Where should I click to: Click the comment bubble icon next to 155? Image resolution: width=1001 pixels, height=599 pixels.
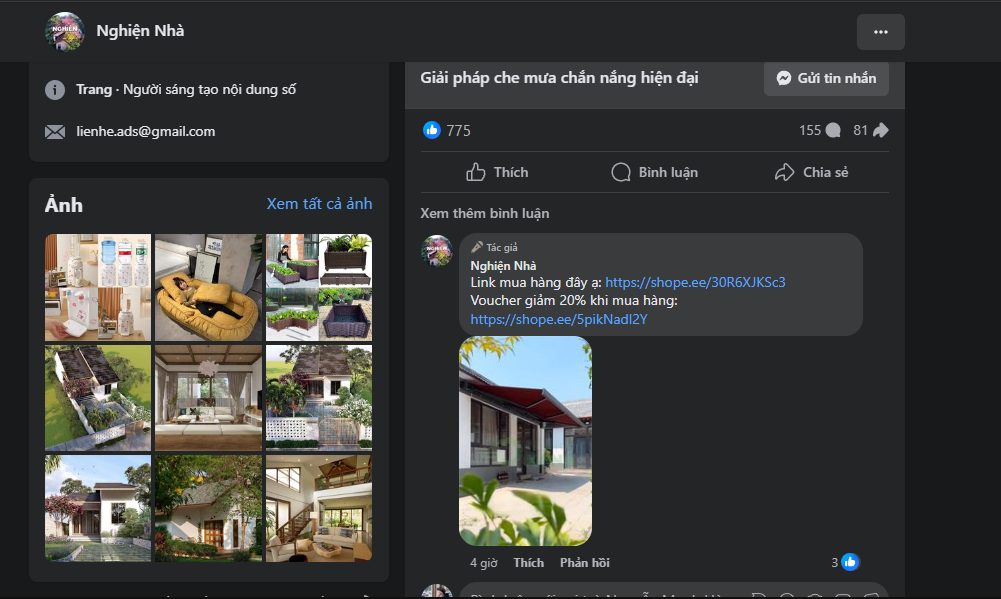(x=833, y=130)
